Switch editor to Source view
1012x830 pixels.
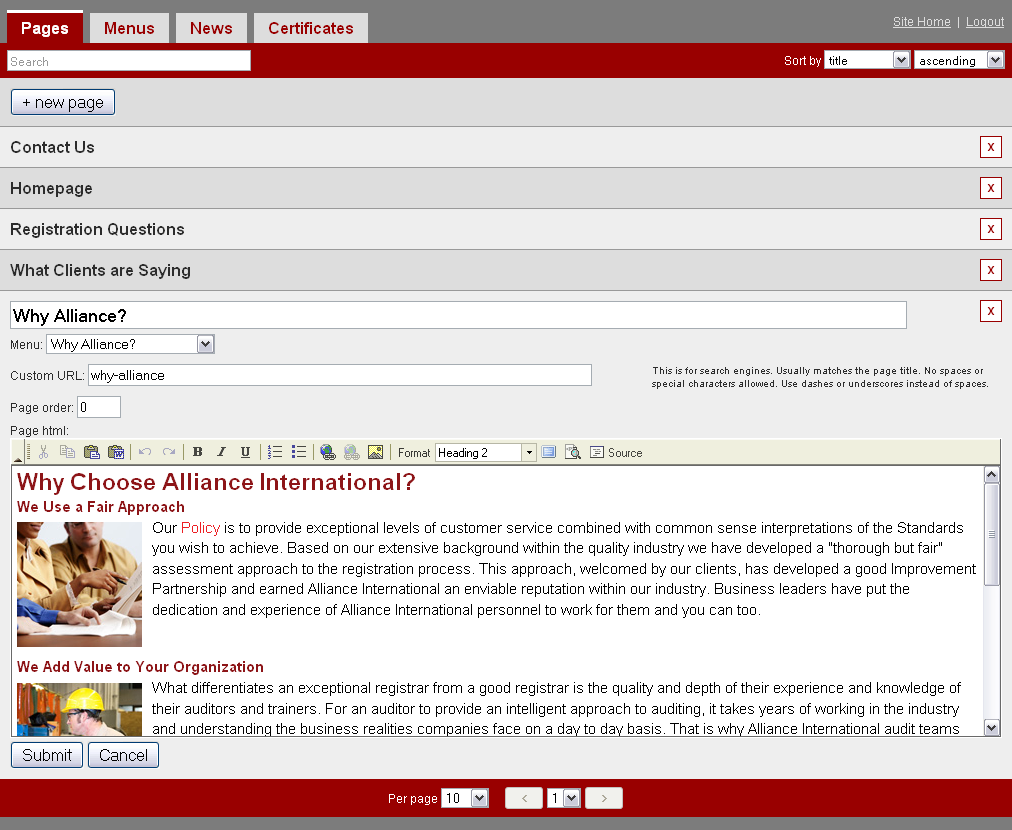pyautogui.click(x=616, y=452)
